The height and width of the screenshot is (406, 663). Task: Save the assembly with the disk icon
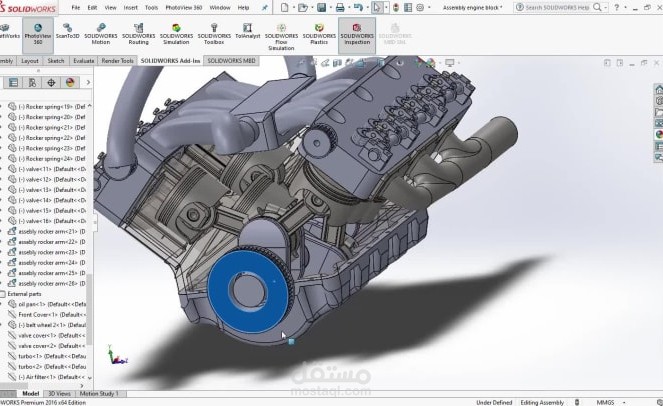click(321, 8)
